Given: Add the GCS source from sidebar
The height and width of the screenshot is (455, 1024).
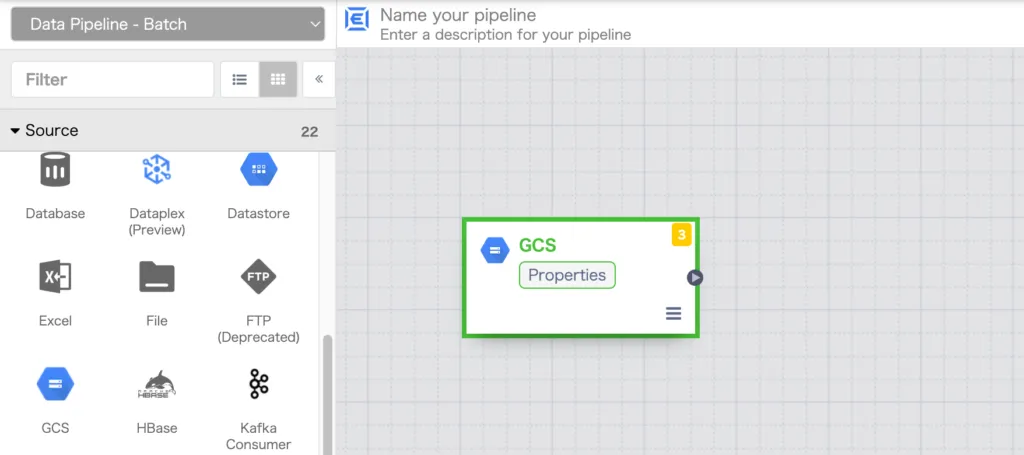Looking at the screenshot, I should [x=55, y=400].
